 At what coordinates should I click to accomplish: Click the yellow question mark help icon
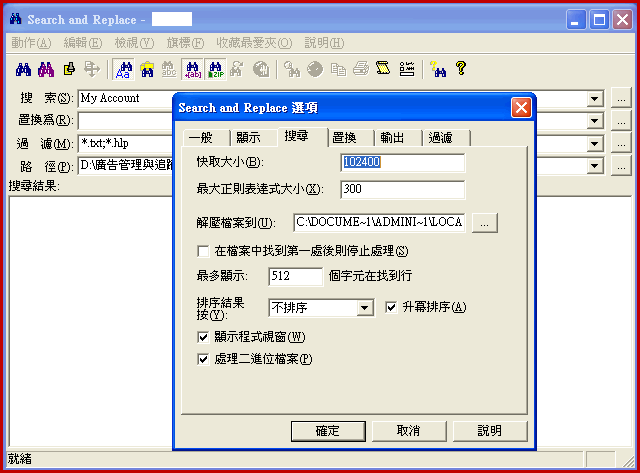[461, 69]
